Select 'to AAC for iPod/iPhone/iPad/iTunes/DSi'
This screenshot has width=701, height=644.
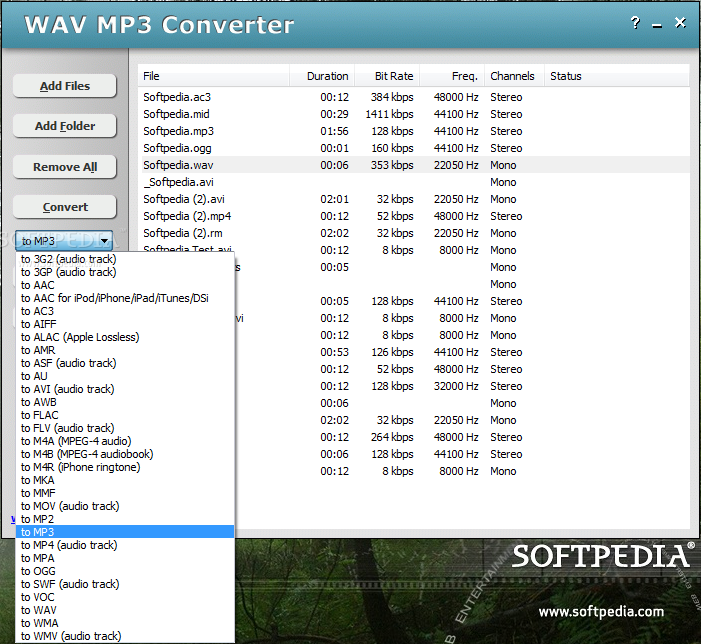pos(125,298)
